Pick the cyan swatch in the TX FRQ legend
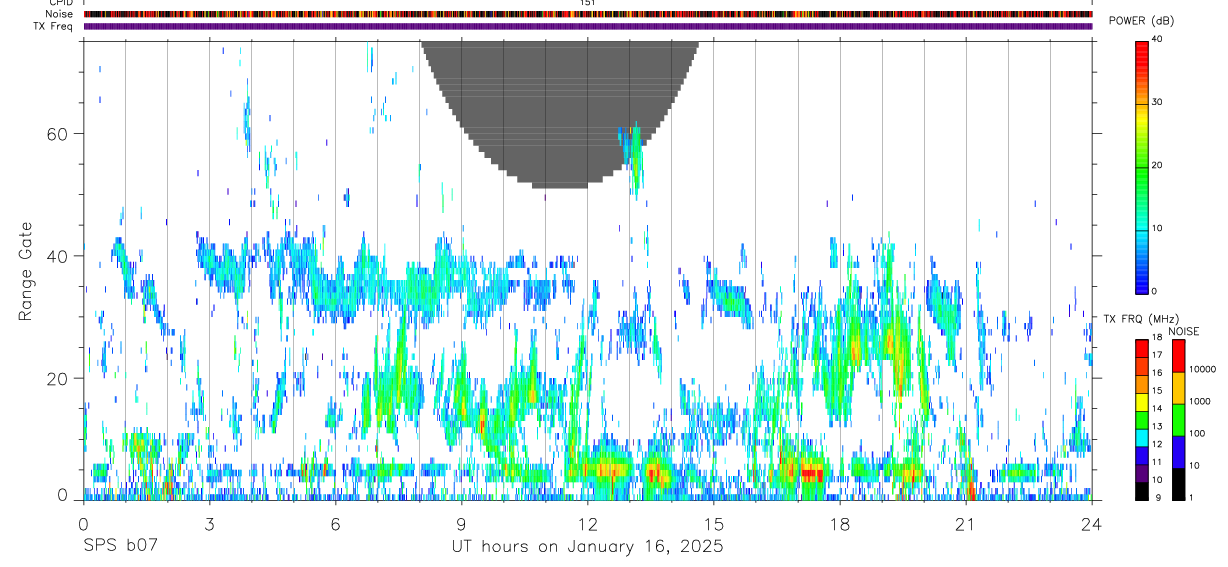 (x=1142, y=437)
